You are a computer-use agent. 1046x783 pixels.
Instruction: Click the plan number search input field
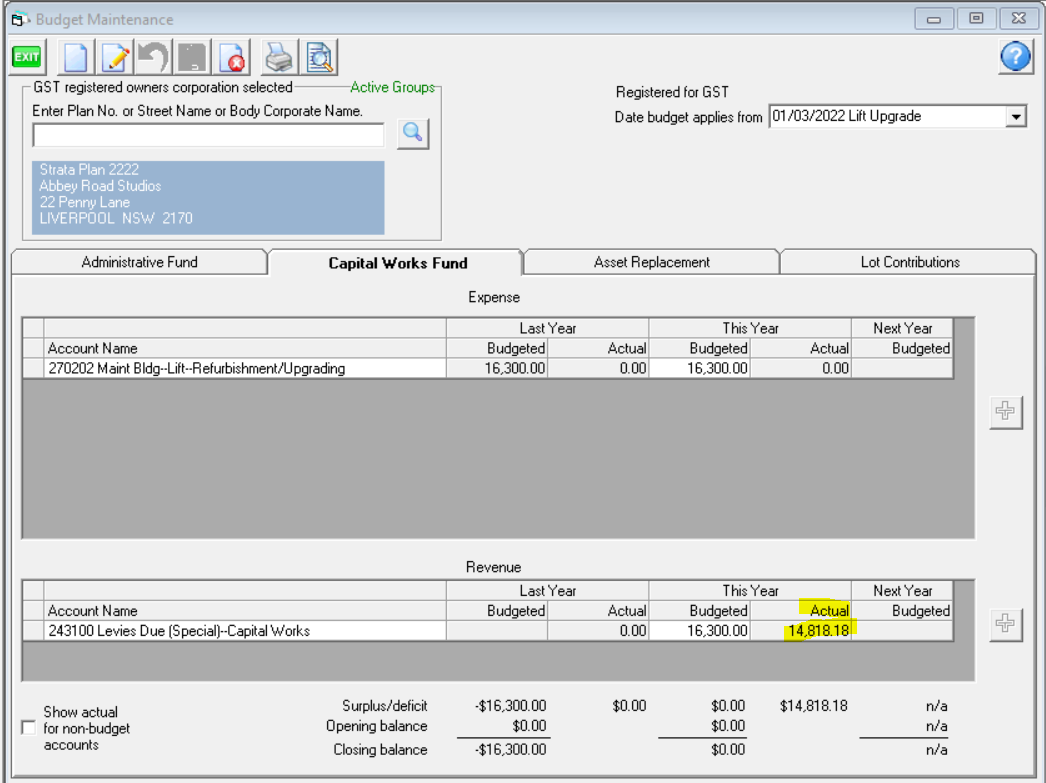click(x=208, y=135)
